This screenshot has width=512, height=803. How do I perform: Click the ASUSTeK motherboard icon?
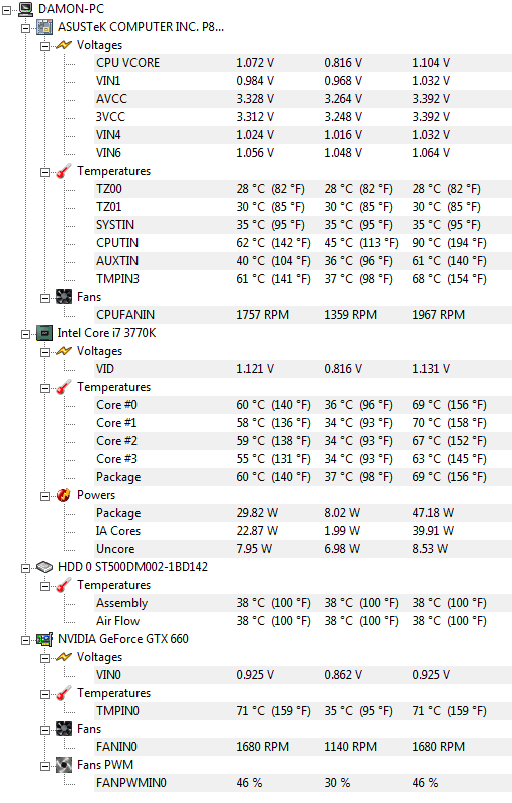point(45,27)
